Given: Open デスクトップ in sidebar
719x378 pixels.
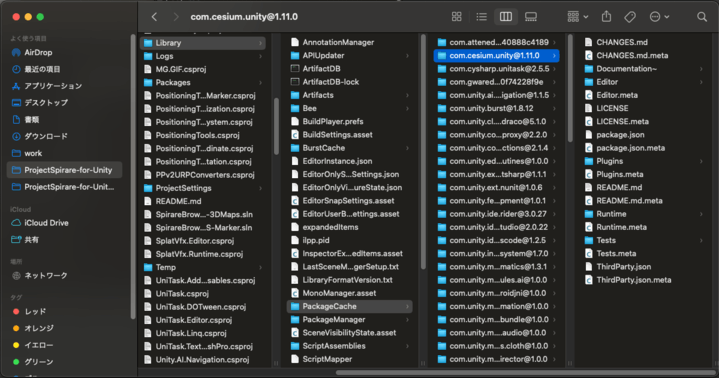Looking at the screenshot, I should [x=64, y=103].
